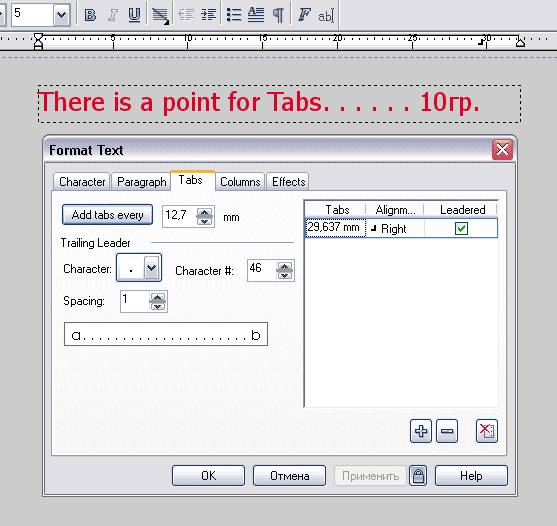Switch to the Columns tab

pyautogui.click(x=240, y=182)
